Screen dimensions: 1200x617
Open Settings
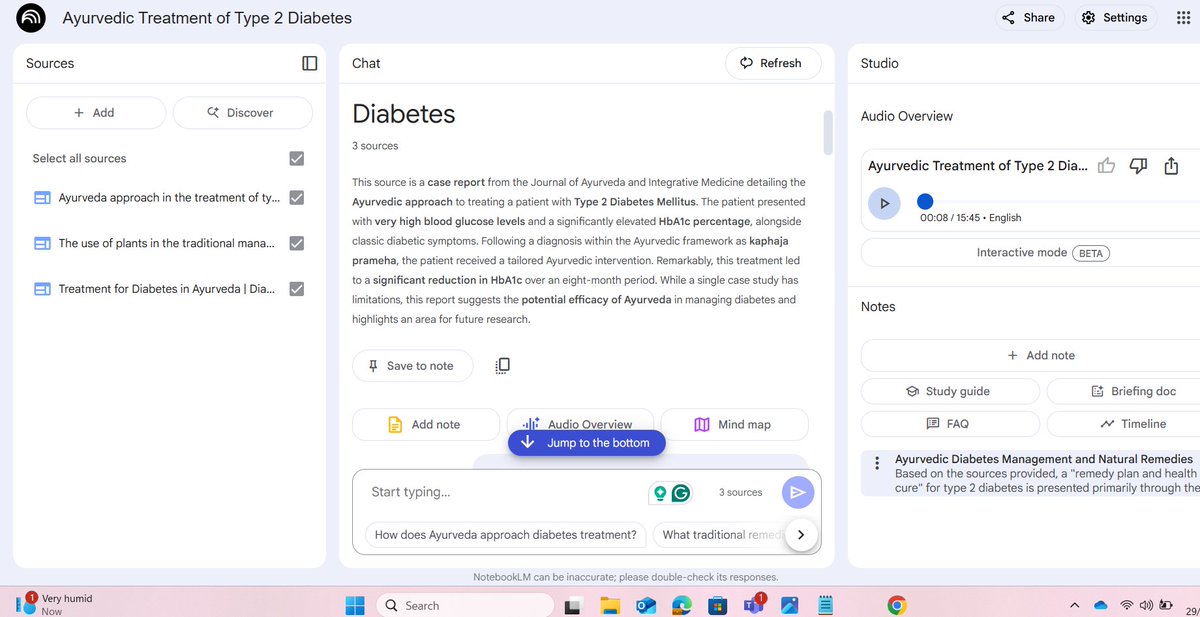pyautogui.click(x=1115, y=18)
